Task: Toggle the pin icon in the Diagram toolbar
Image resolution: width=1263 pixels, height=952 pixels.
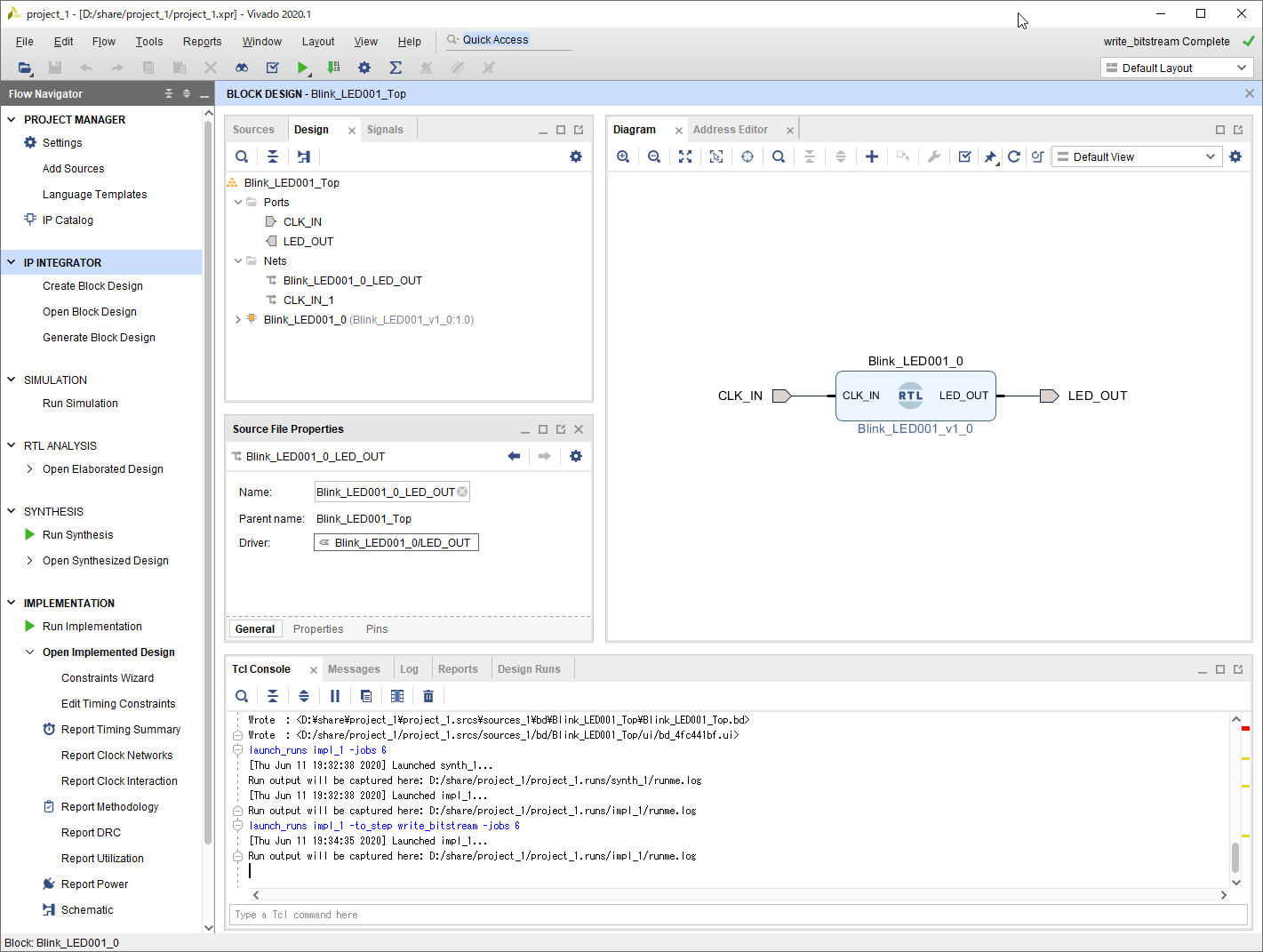Action: tap(990, 156)
